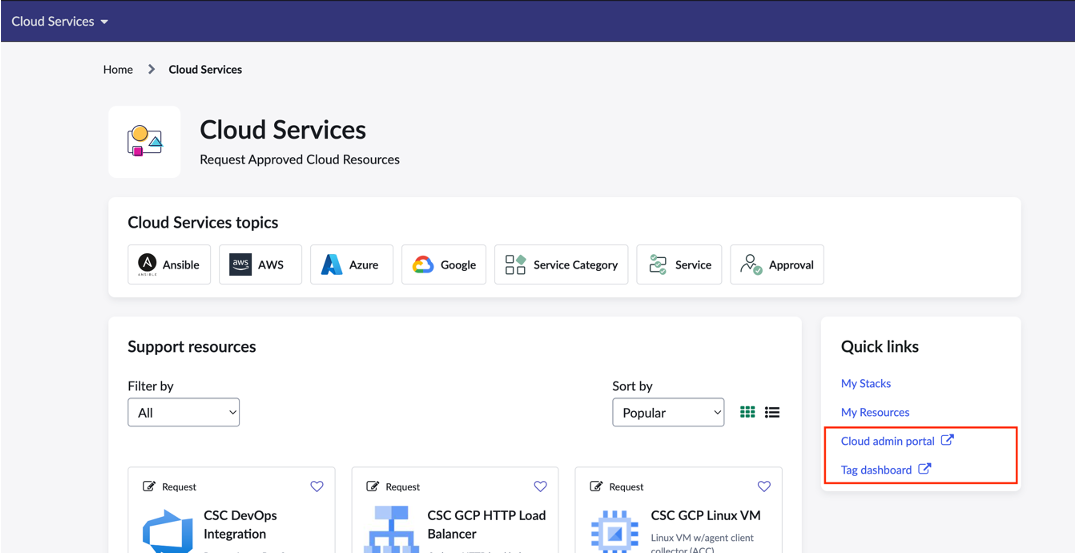Open the Tag dashboard link

(x=877, y=470)
